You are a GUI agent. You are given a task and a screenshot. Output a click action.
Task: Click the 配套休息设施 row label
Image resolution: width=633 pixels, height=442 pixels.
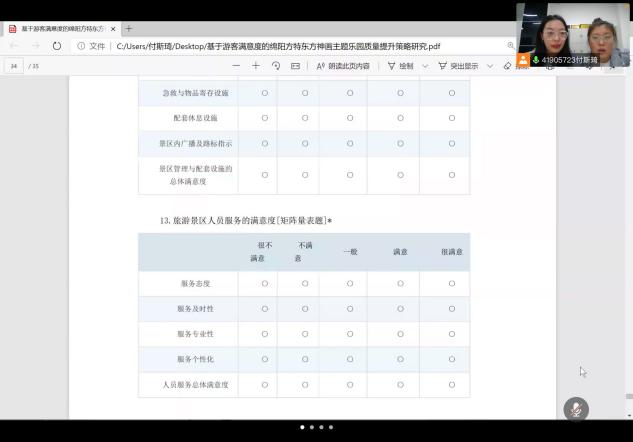pos(195,118)
